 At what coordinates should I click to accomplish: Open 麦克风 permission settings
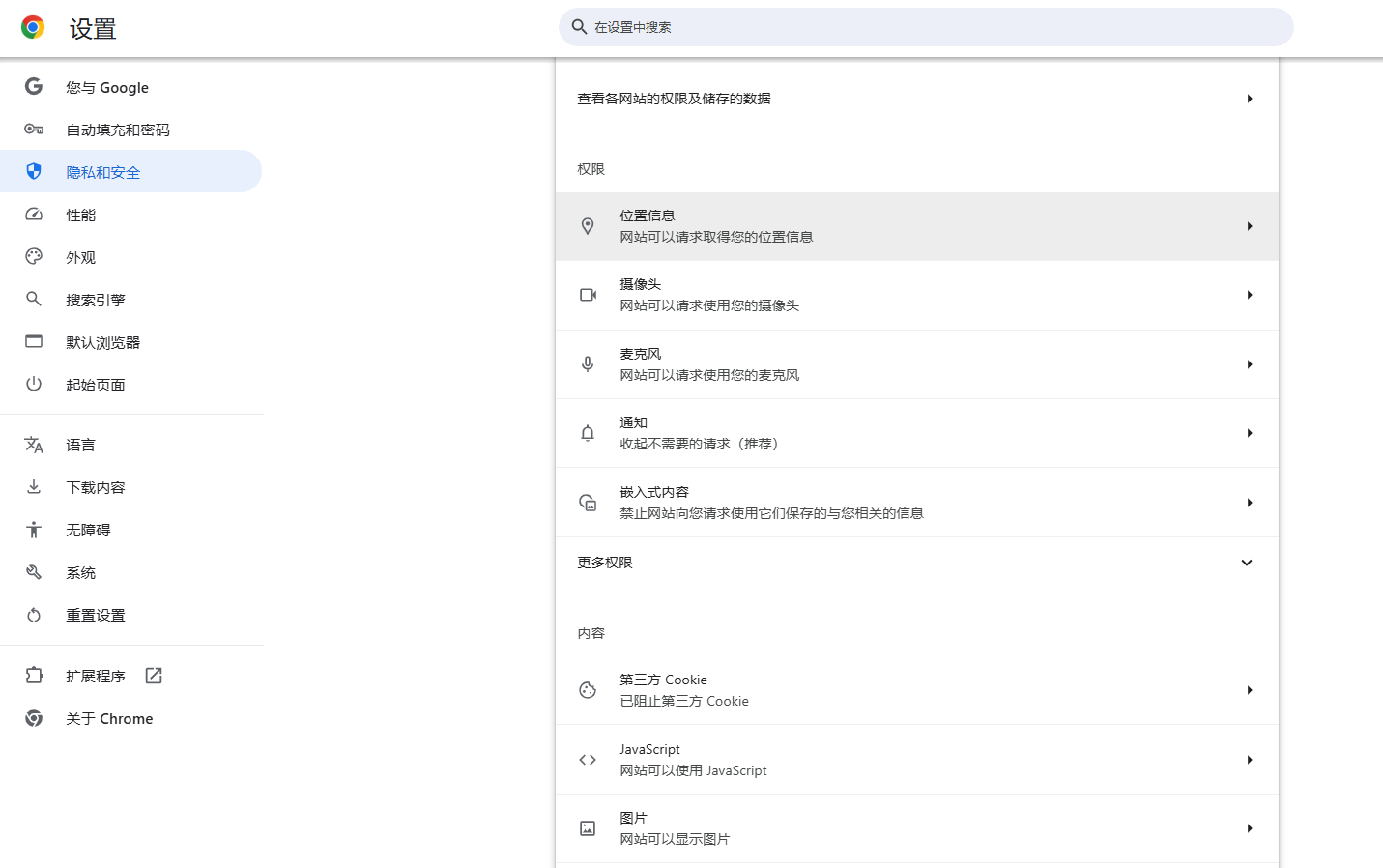(x=917, y=364)
